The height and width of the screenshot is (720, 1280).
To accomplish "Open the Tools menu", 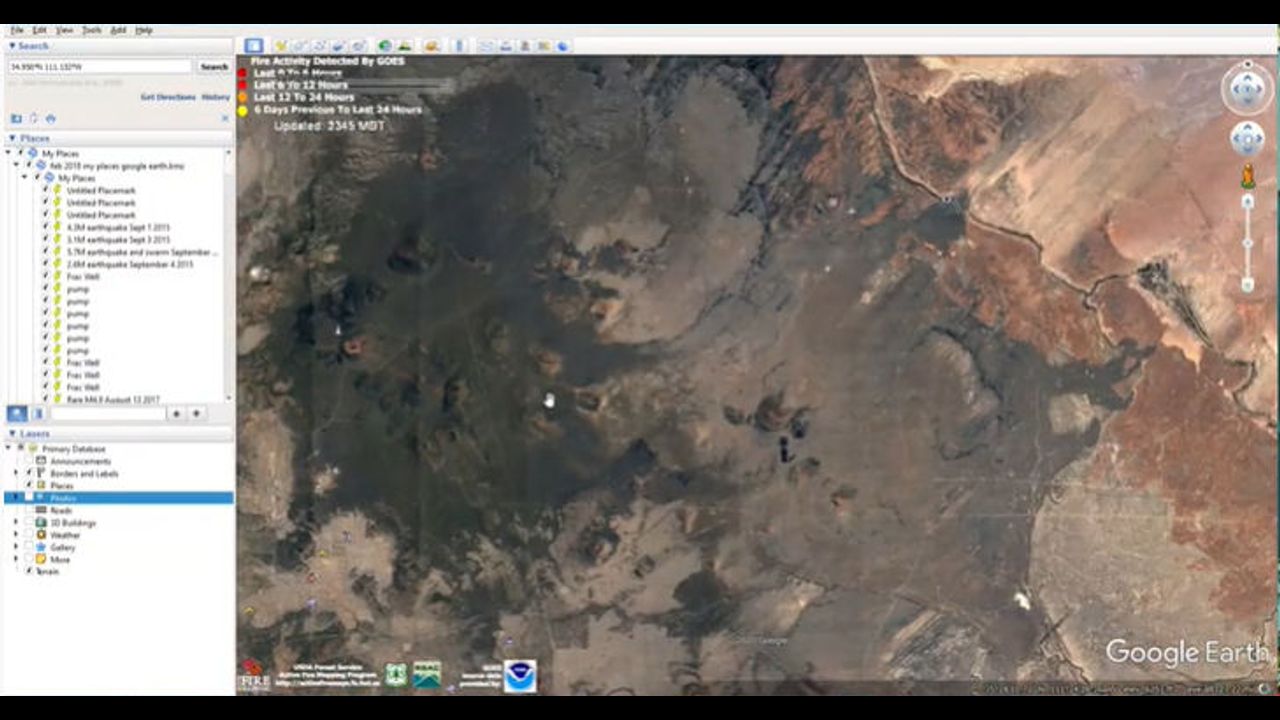I will [91, 31].
